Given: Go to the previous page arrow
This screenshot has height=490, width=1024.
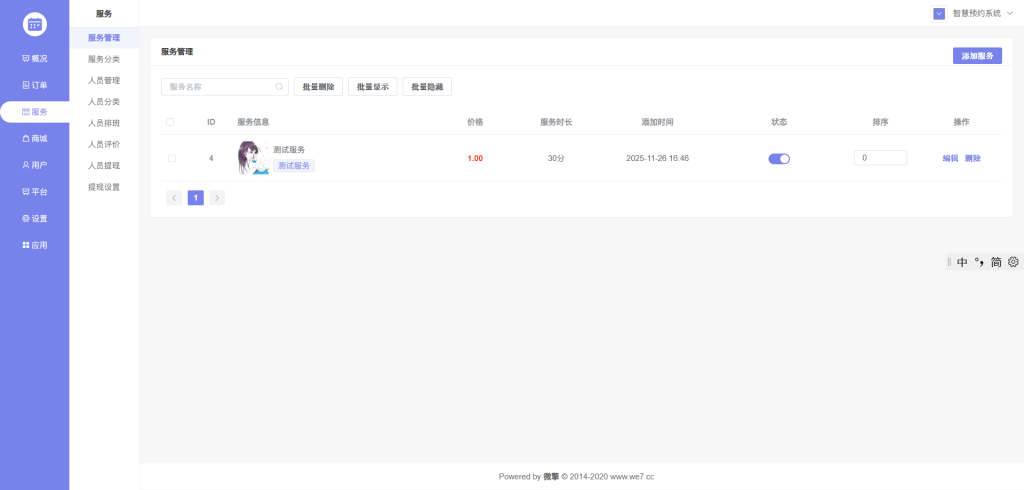Looking at the screenshot, I should point(174,198).
